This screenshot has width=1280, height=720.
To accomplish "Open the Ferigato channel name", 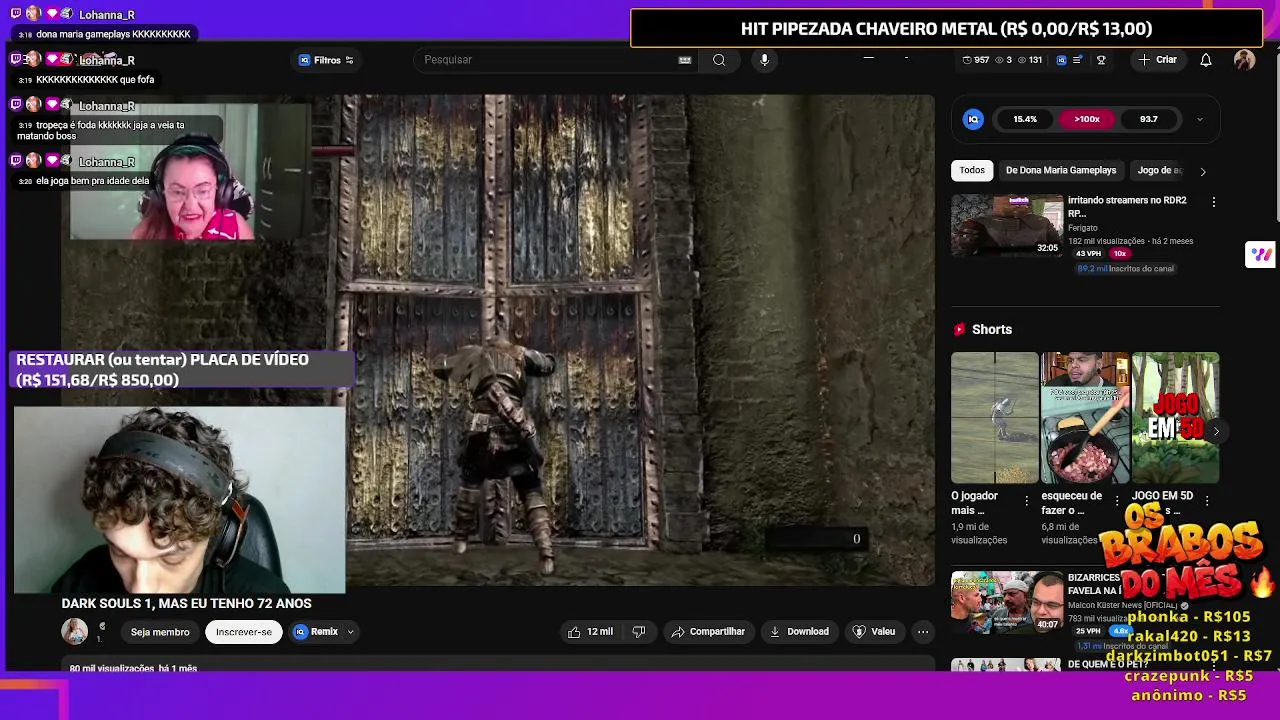I will click(1083, 228).
